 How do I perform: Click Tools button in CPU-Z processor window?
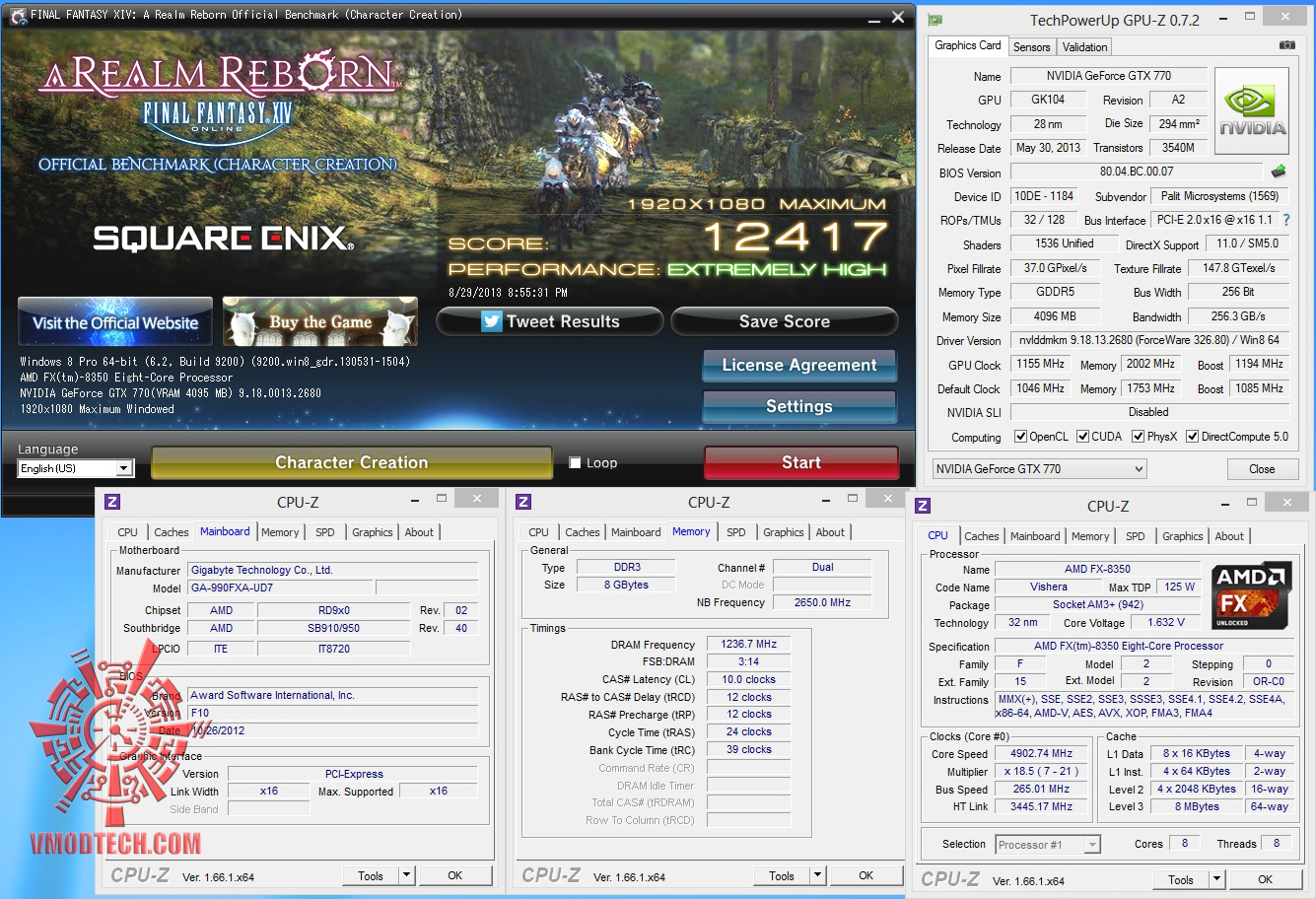(1181, 879)
